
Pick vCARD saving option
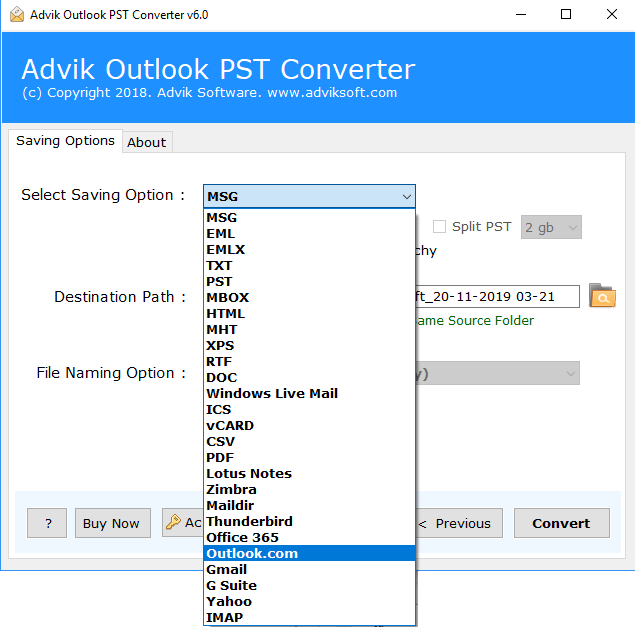pos(309,426)
